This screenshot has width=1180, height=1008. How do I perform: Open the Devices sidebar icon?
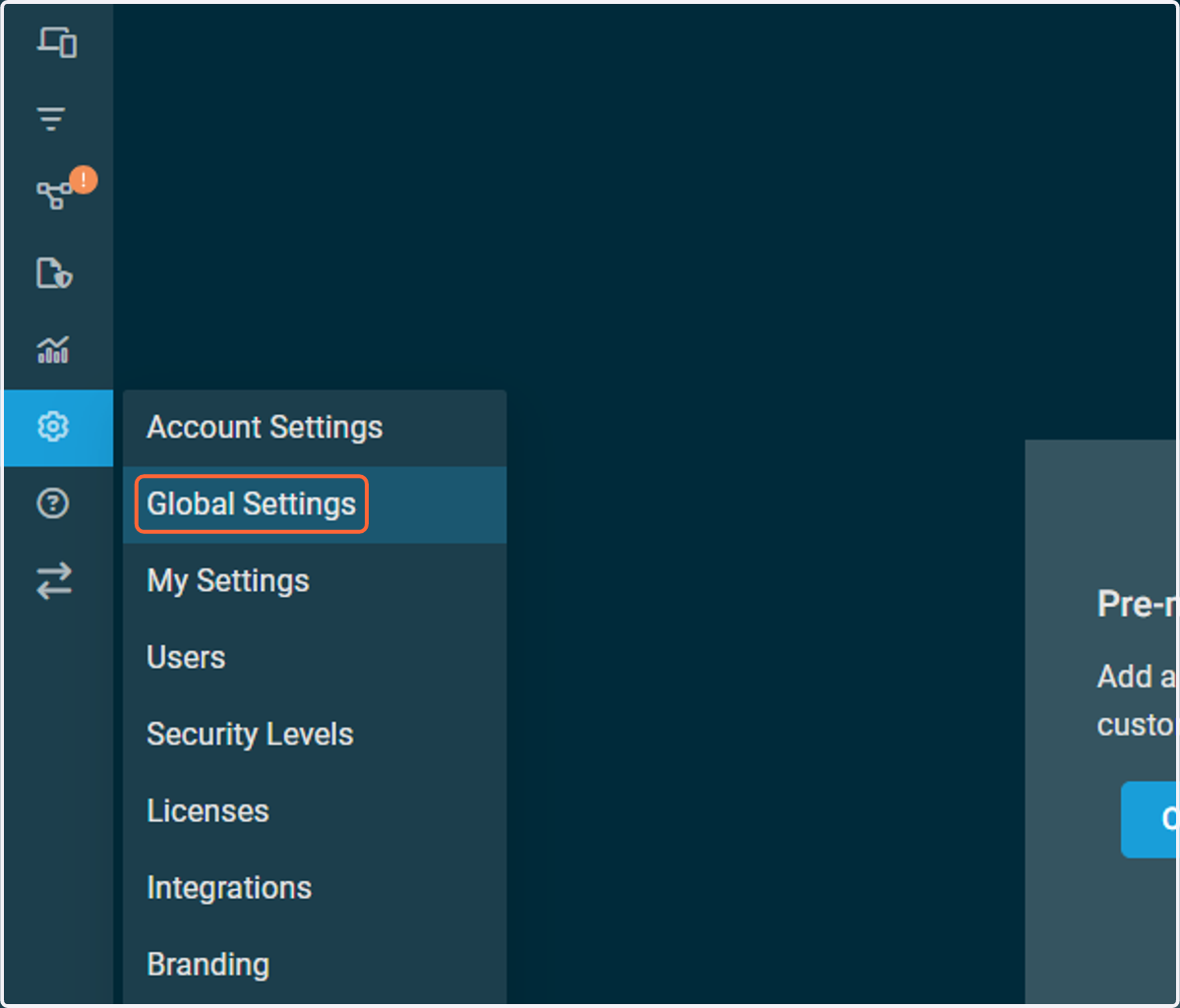[x=56, y=42]
